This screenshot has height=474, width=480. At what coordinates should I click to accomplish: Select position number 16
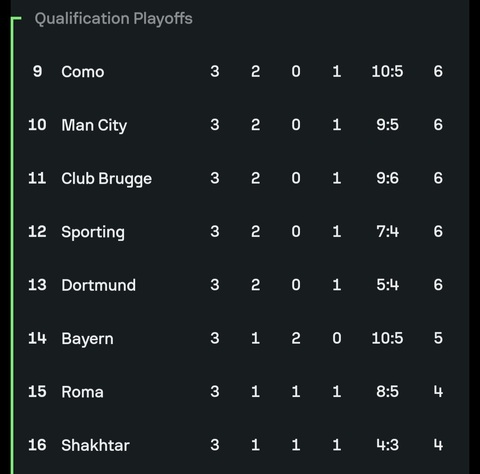tap(37, 445)
